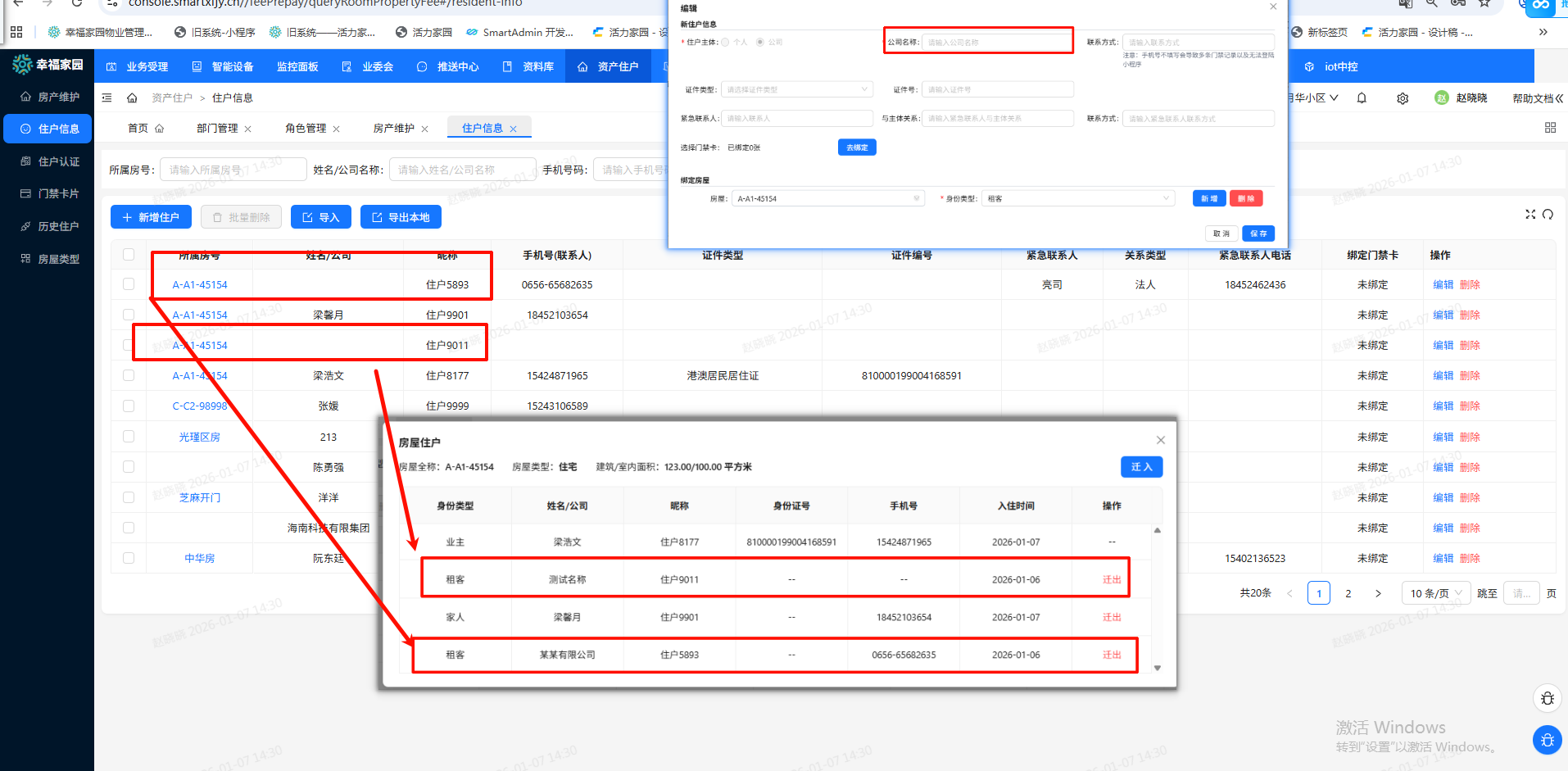Focus the 所属房号 search field
The image size is (1568, 771).
point(233,170)
